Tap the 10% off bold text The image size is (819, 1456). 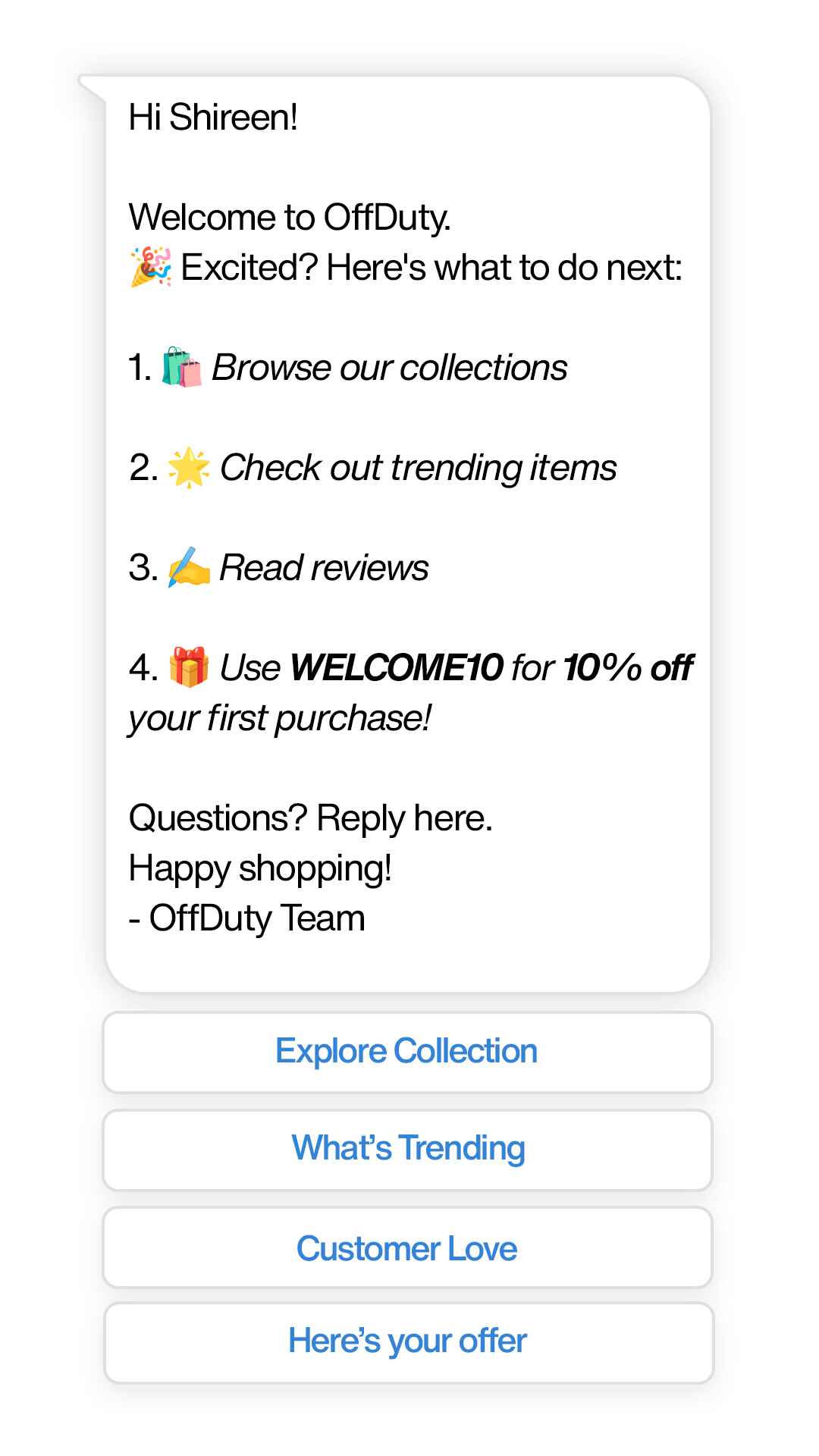coord(628,667)
